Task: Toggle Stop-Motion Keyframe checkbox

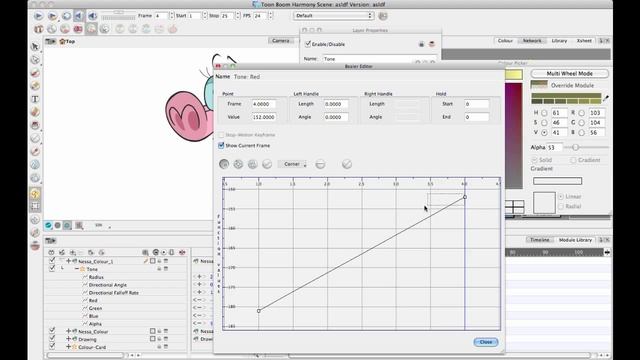Action: pyautogui.click(x=221, y=135)
